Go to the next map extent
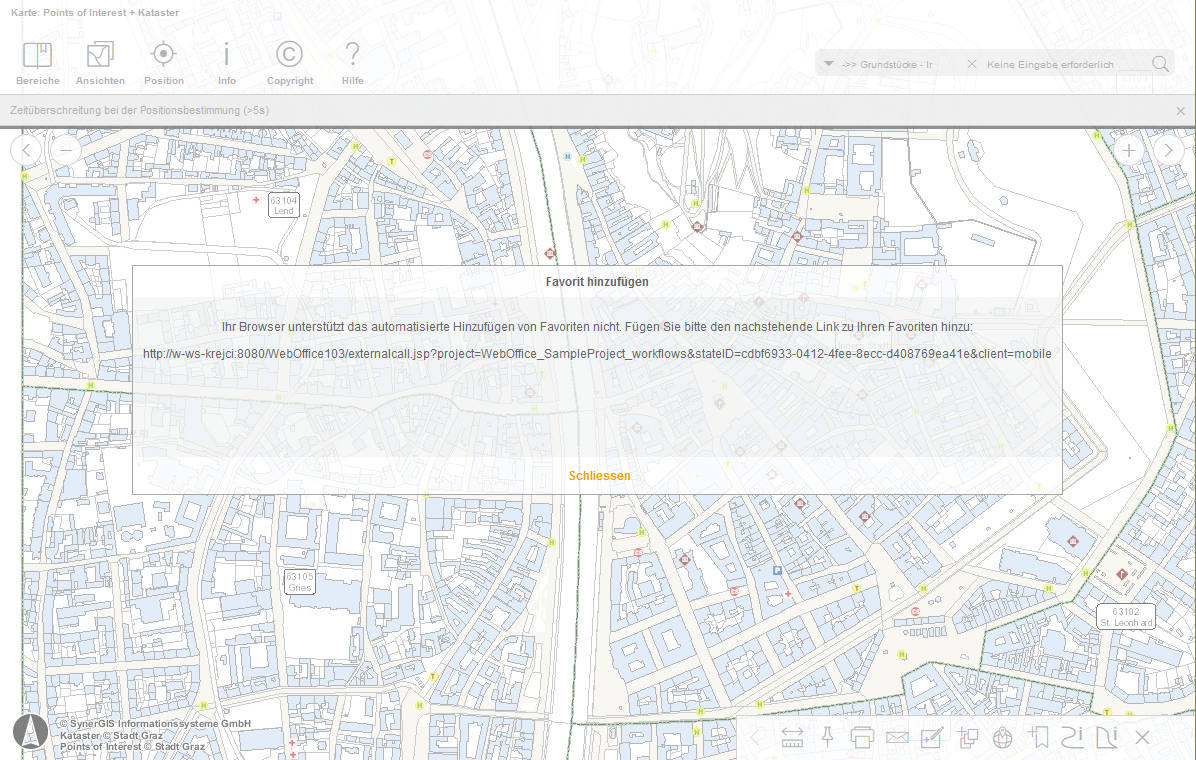Image resolution: width=1196 pixels, height=760 pixels. click(x=1169, y=150)
